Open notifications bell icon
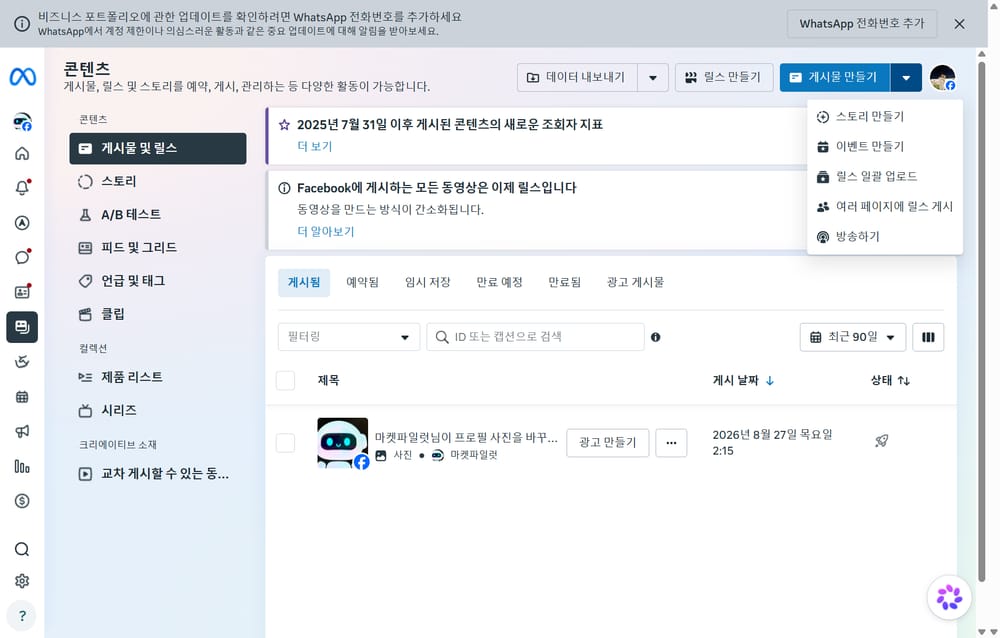1000x638 pixels. pyautogui.click(x=22, y=188)
